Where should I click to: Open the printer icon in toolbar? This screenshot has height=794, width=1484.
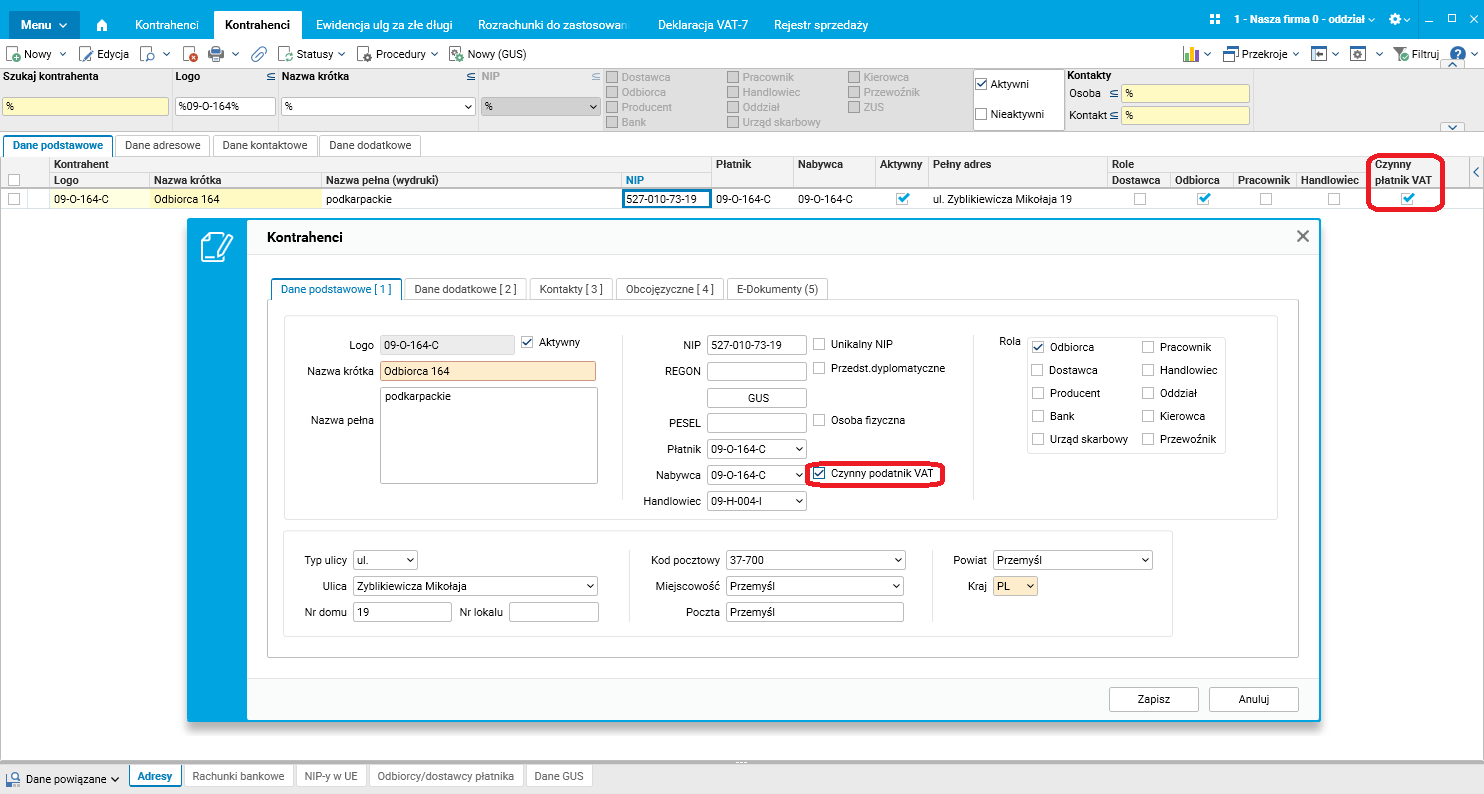[x=215, y=54]
